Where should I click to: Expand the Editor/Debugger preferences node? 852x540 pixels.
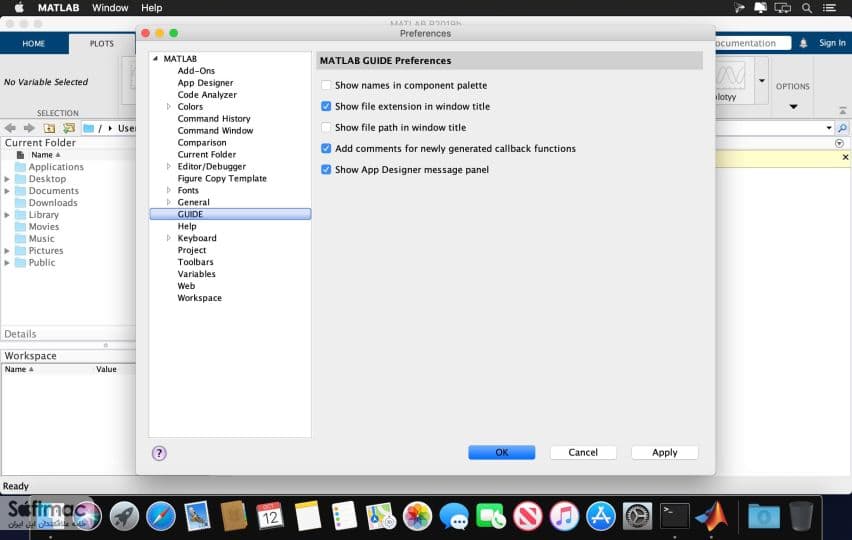pyautogui.click(x=168, y=166)
